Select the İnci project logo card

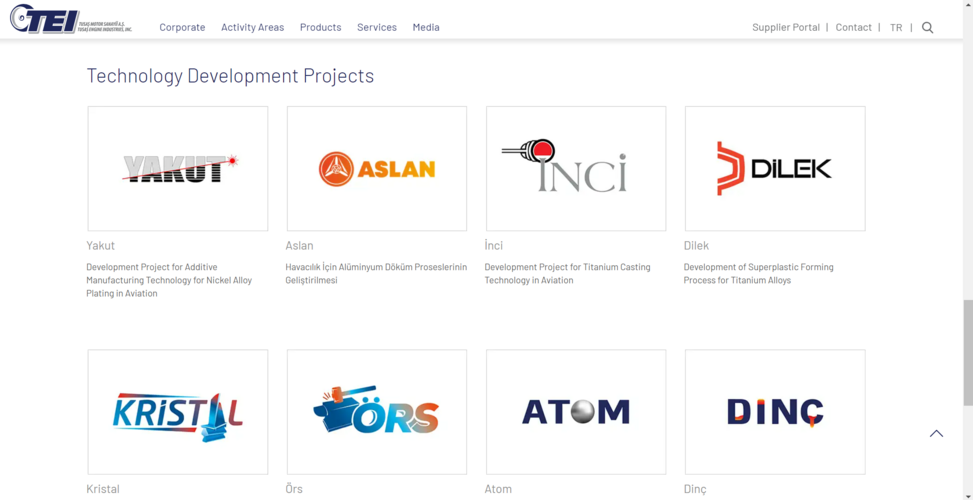coord(576,169)
